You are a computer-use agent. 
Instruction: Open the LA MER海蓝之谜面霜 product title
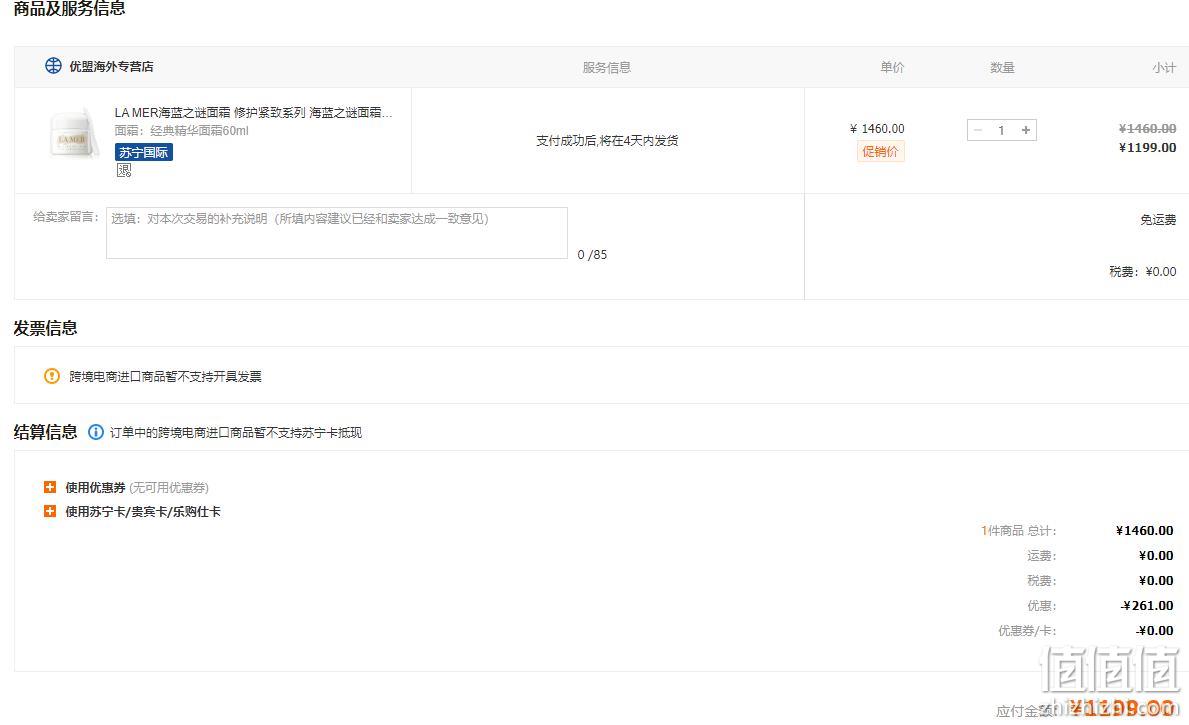[x=253, y=112]
